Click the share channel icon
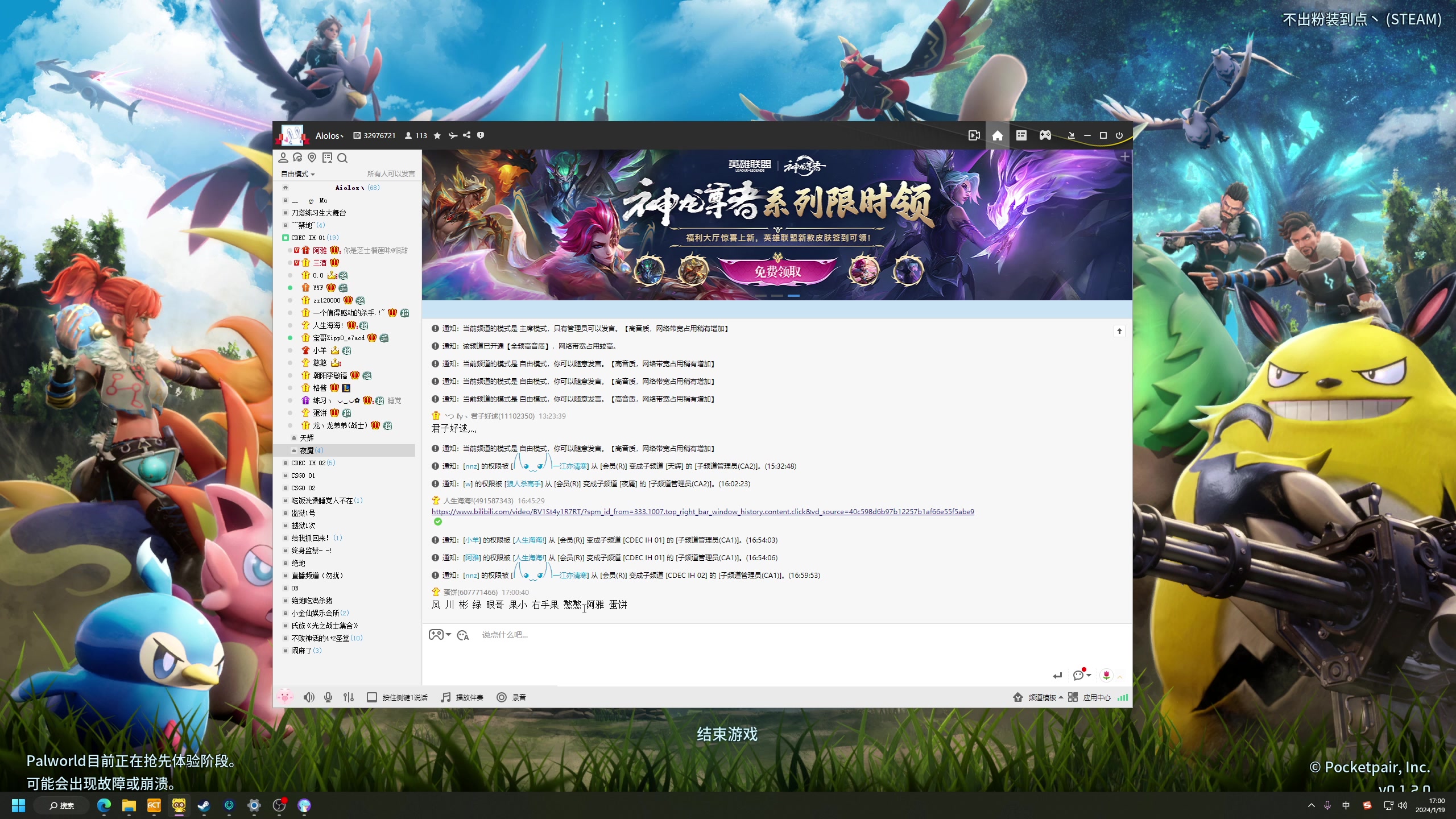Screen dimensions: 1456x819 tap(466, 135)
